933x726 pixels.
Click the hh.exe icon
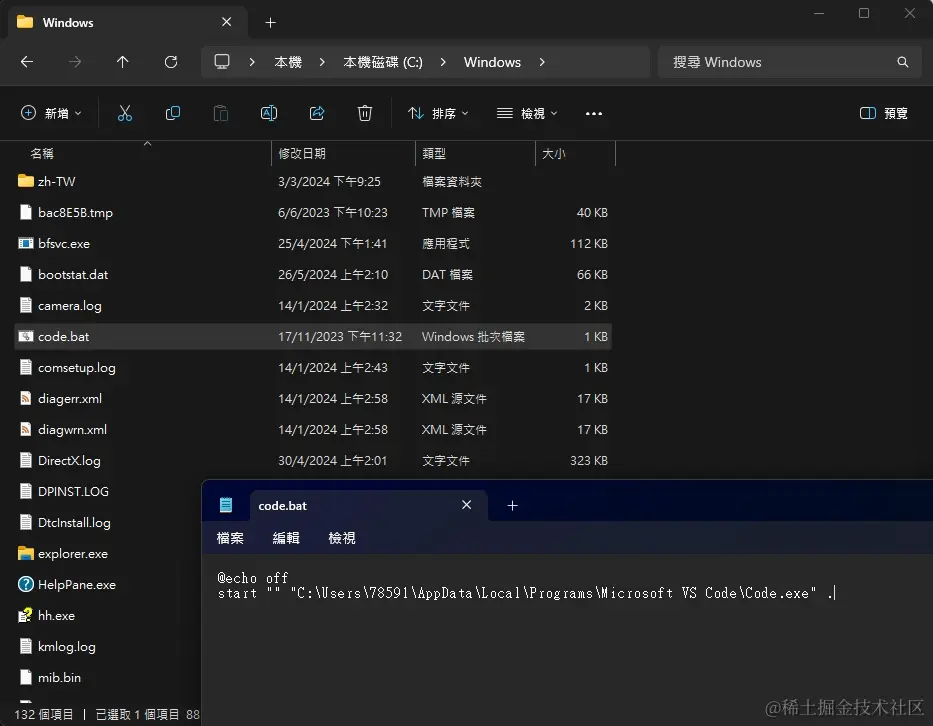(26, 615)
